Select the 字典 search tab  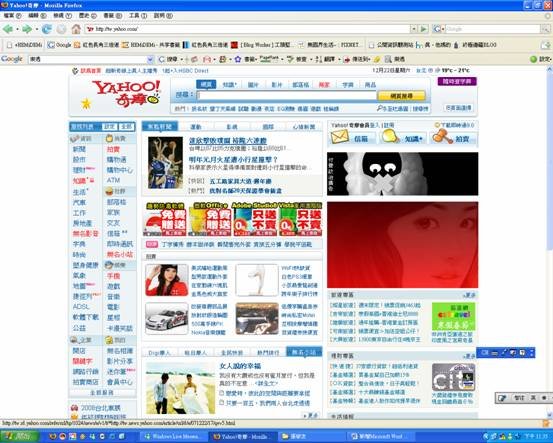pyautogui.click(x=348, y=85)
